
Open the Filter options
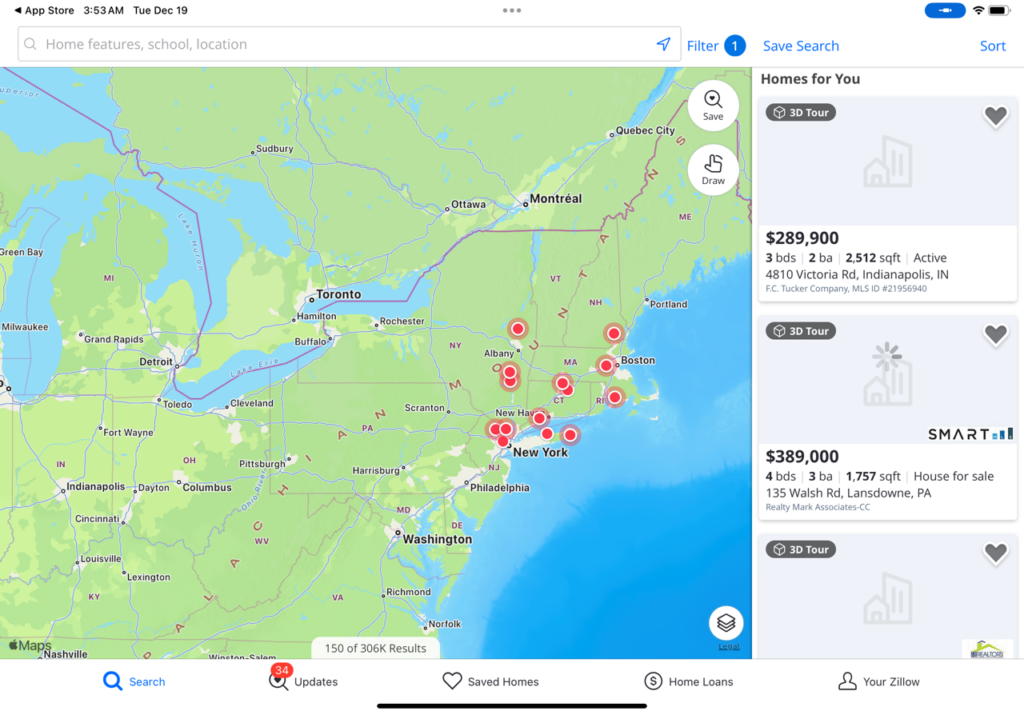coord(716,46)
